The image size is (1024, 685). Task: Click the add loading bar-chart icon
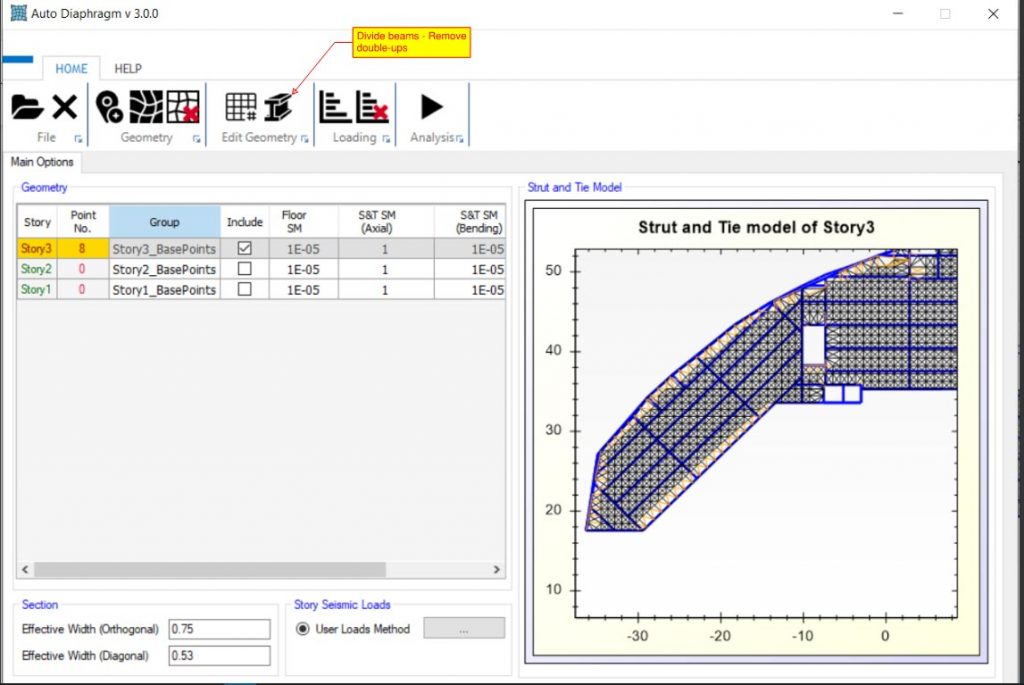[334, 106]
